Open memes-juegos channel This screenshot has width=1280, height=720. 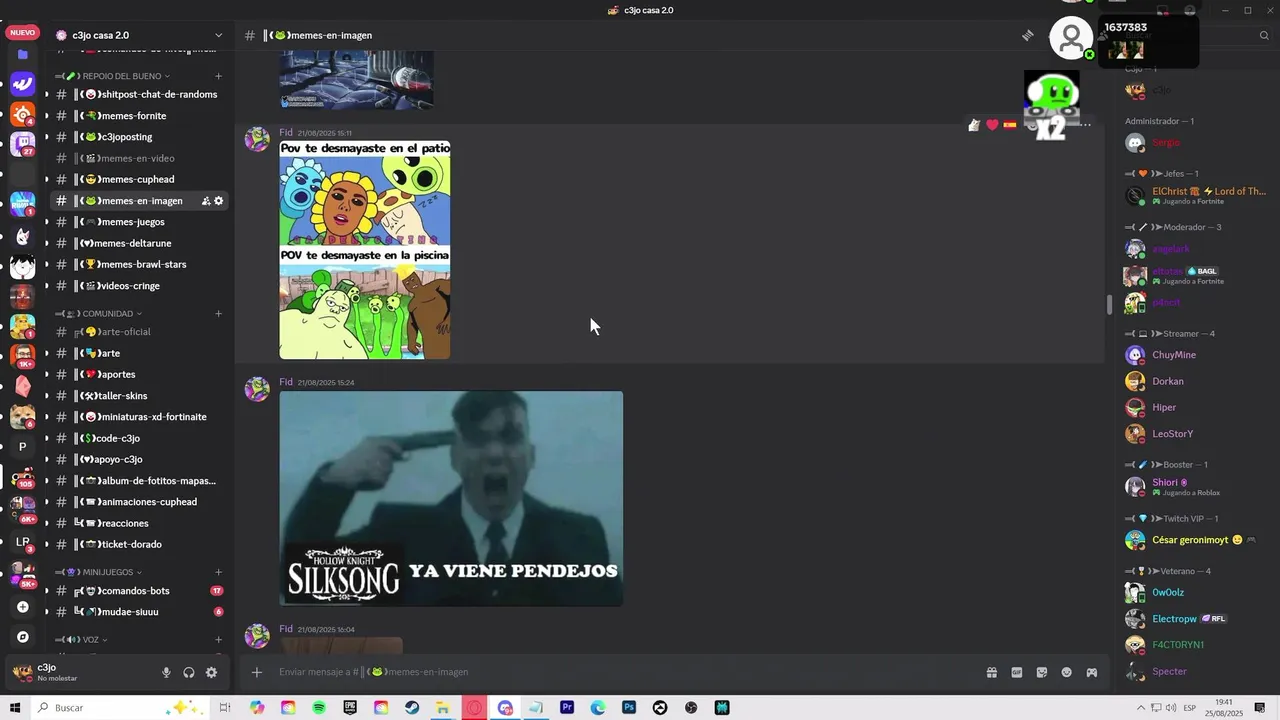point(139,222)
